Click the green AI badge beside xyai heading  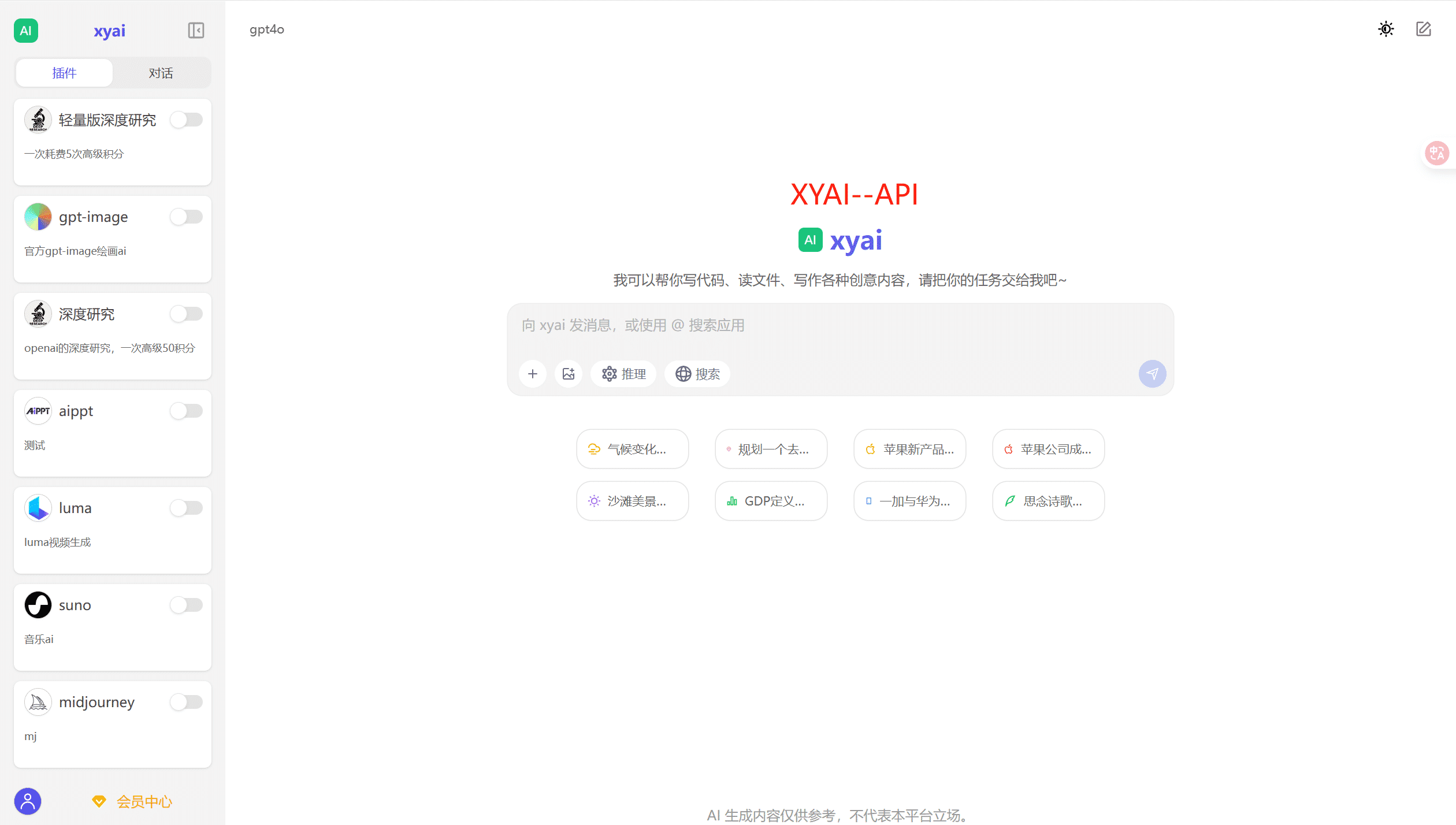click(810, 240)
